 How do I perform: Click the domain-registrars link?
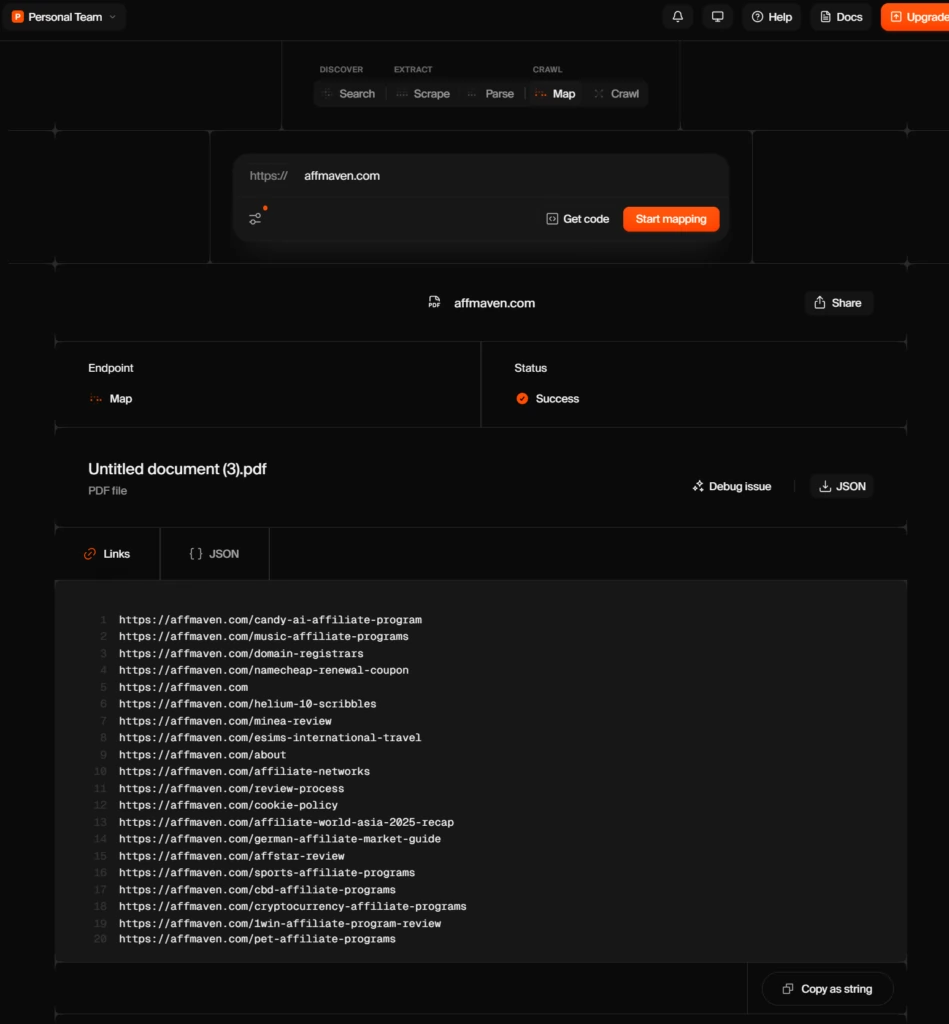[x=241, y=654]
